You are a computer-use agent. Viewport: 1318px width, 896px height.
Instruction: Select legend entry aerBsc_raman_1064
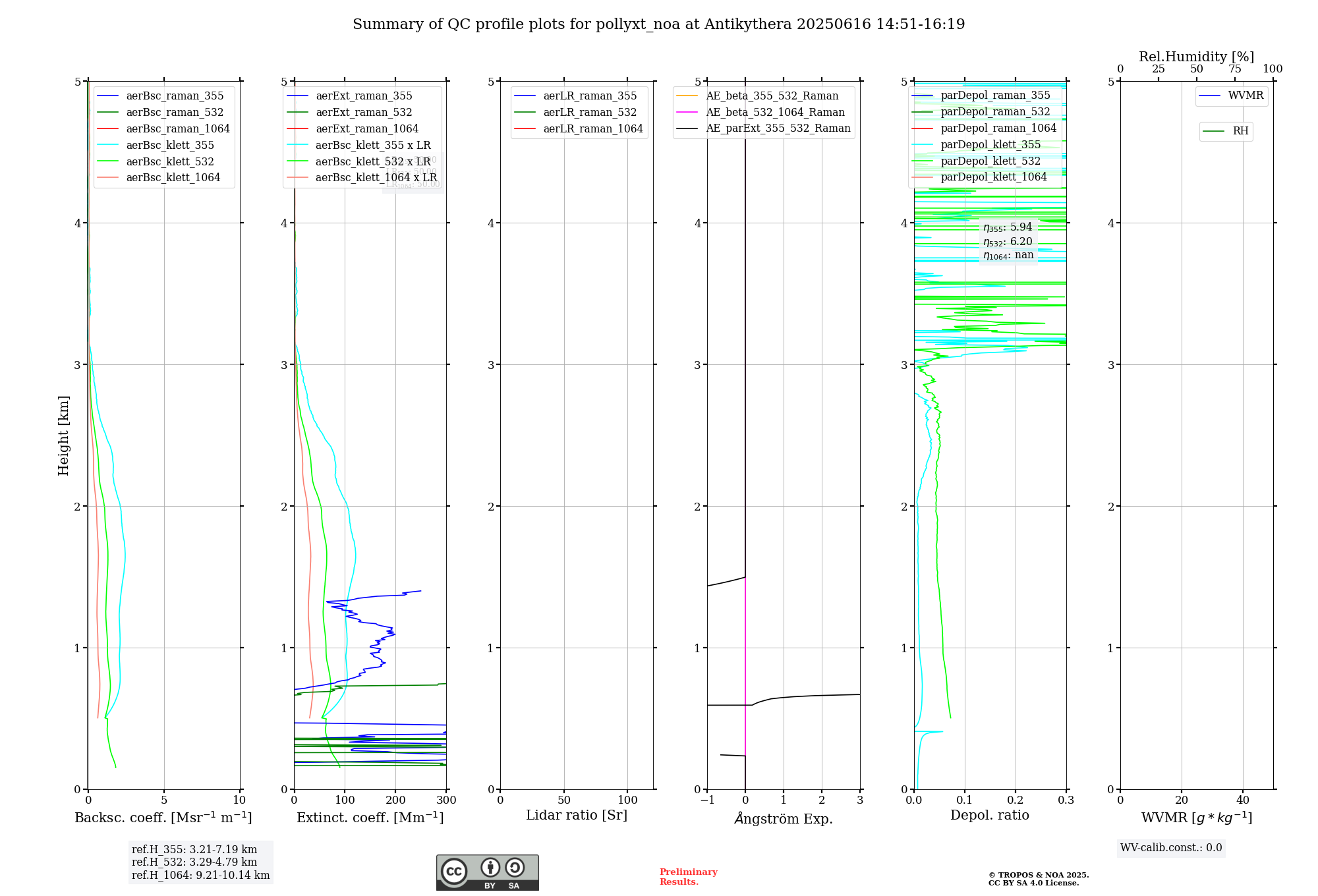click(x=164, y=129)
